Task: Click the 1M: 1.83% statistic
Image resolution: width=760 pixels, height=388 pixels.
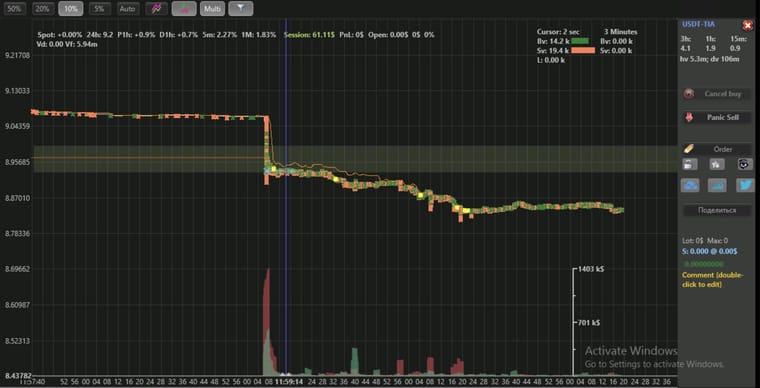Action: [259, 35]
